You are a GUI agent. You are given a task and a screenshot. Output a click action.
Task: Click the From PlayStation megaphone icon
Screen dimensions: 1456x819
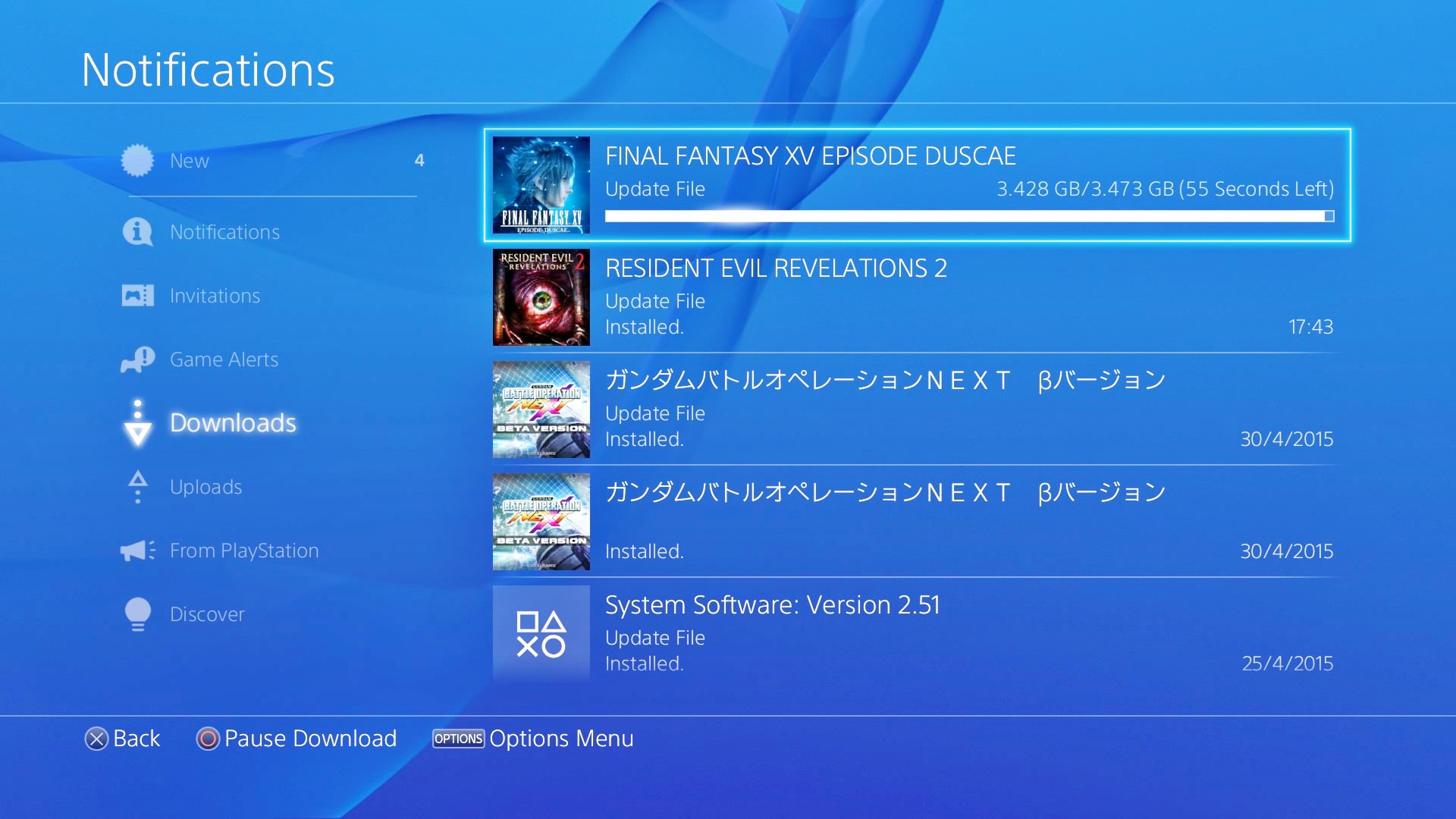(x=137, y=551)
